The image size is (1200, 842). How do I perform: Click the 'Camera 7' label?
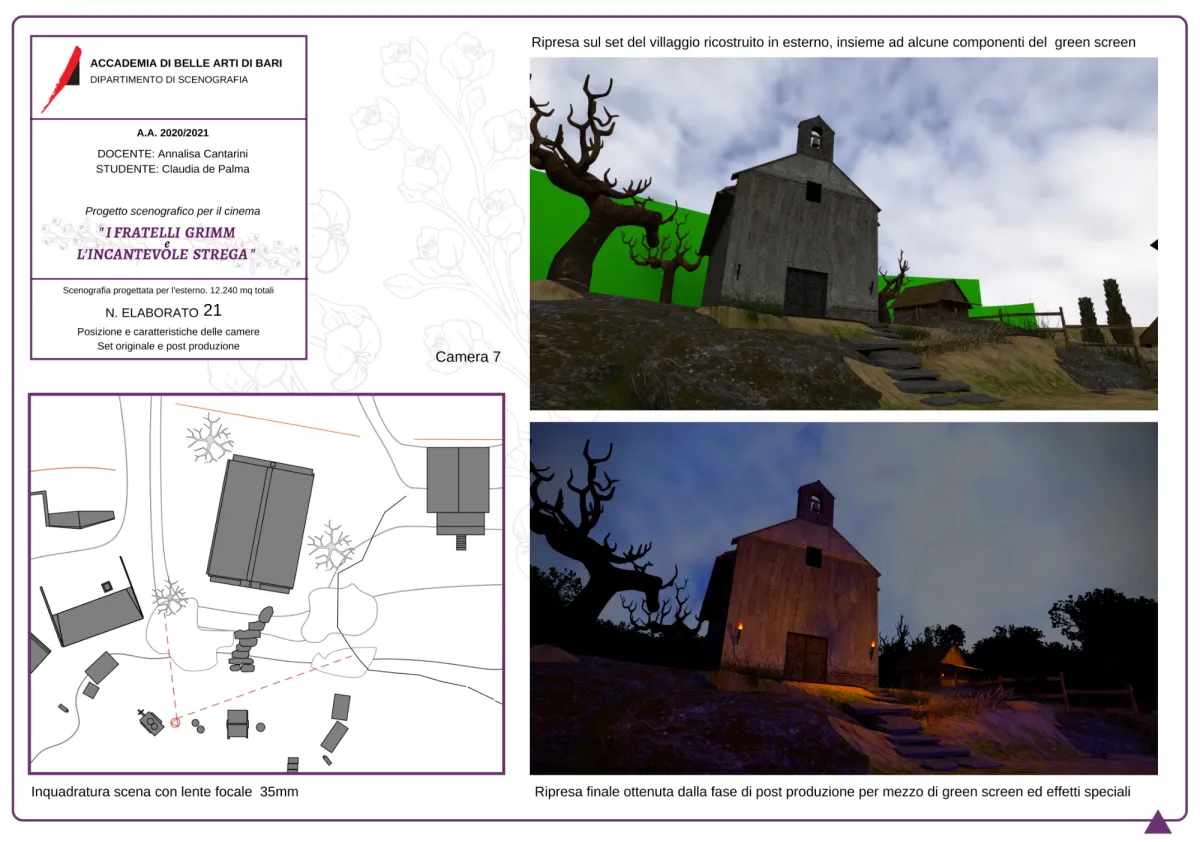pos(468,357)
